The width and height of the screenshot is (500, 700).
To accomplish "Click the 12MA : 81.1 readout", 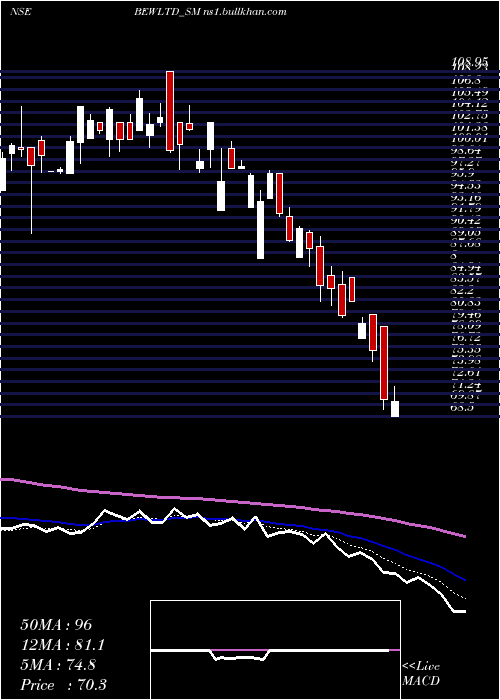I will 63,645.
